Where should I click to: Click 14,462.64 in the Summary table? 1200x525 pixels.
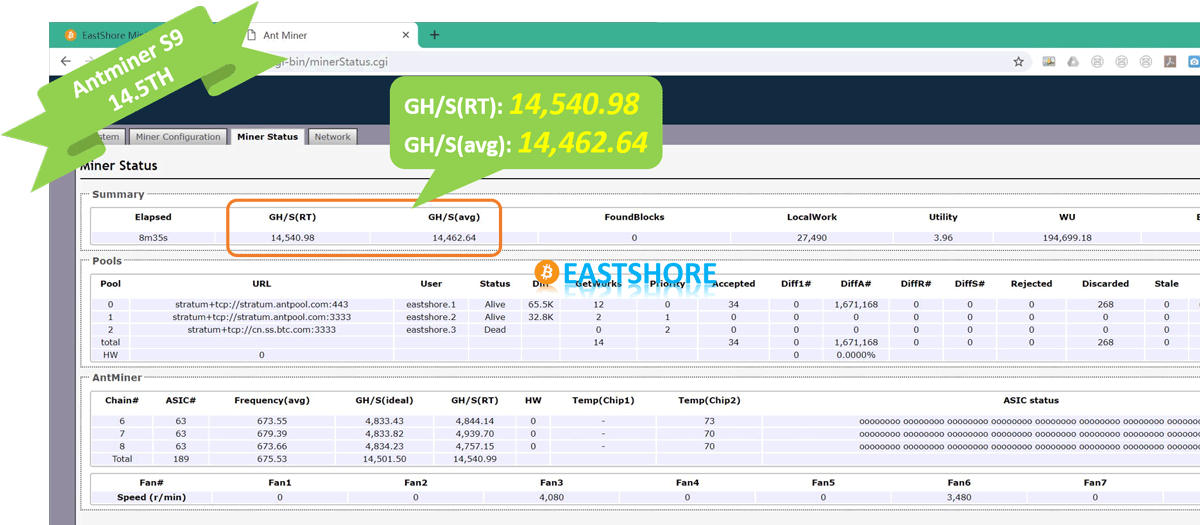[453, 238]
